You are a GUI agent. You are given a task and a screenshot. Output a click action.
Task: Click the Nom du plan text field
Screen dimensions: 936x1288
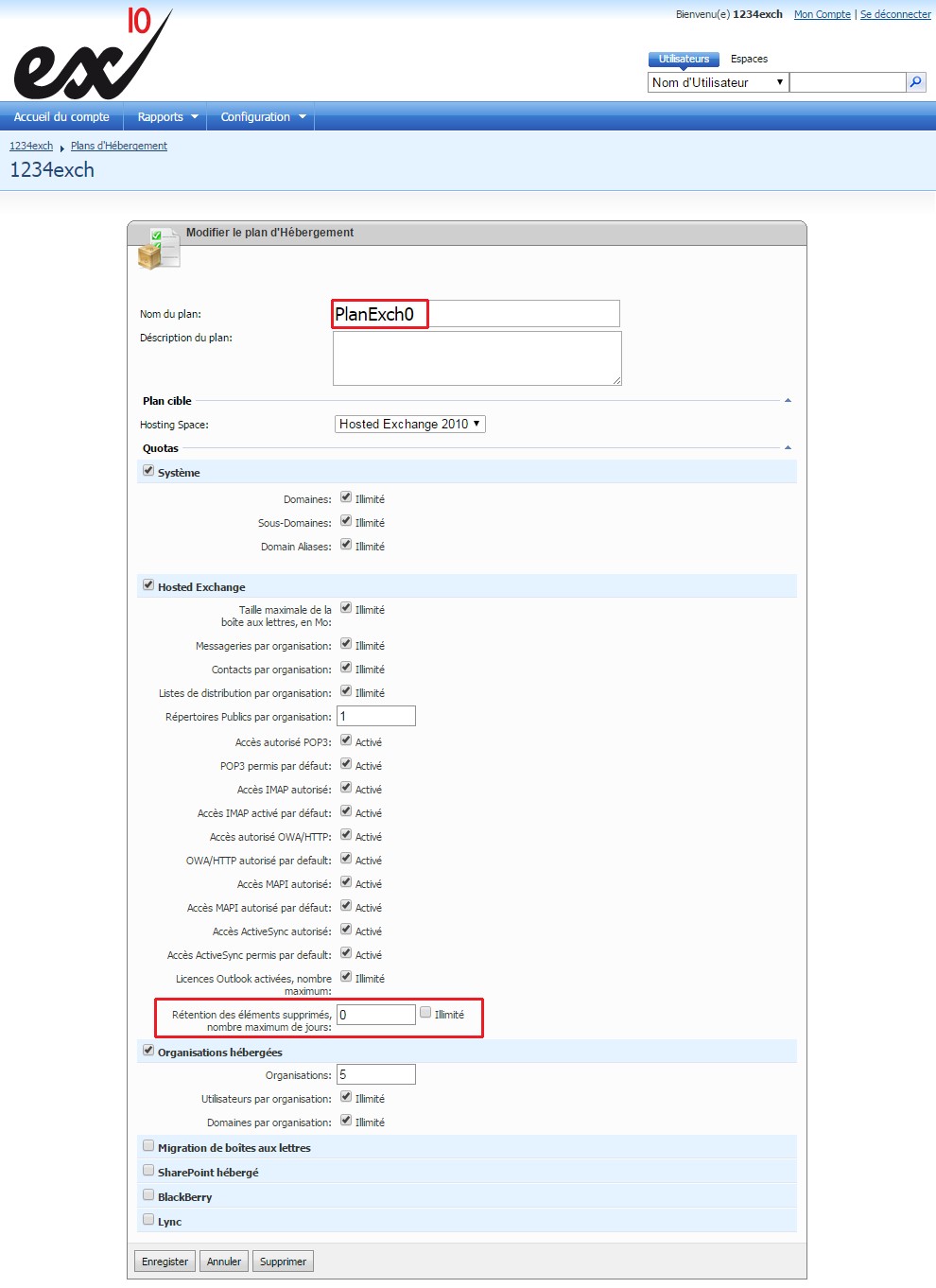tap(477, 314)
